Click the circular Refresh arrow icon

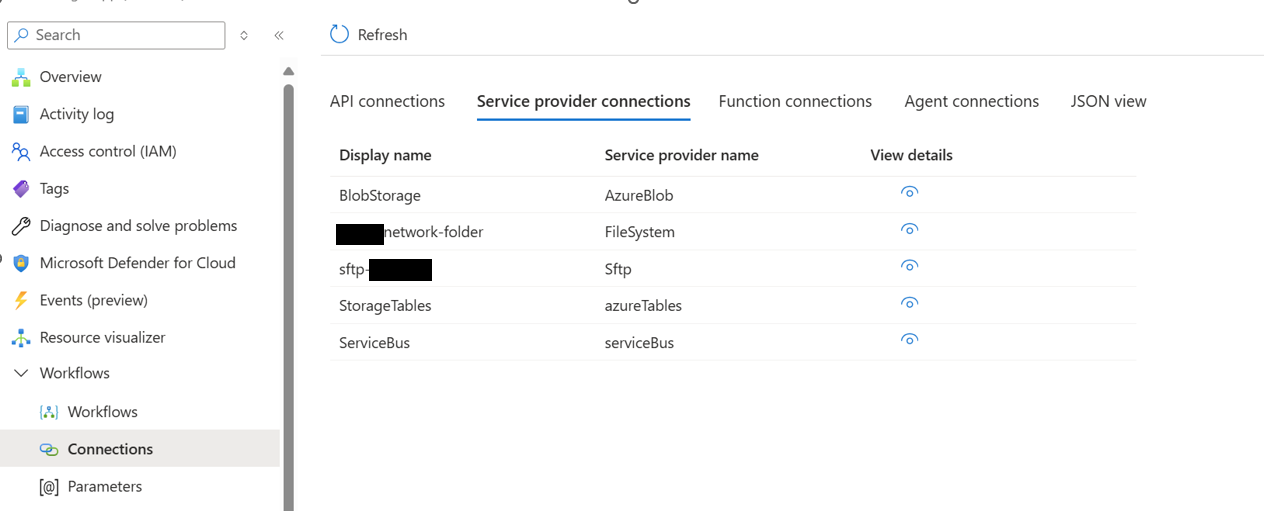[340, 34]
